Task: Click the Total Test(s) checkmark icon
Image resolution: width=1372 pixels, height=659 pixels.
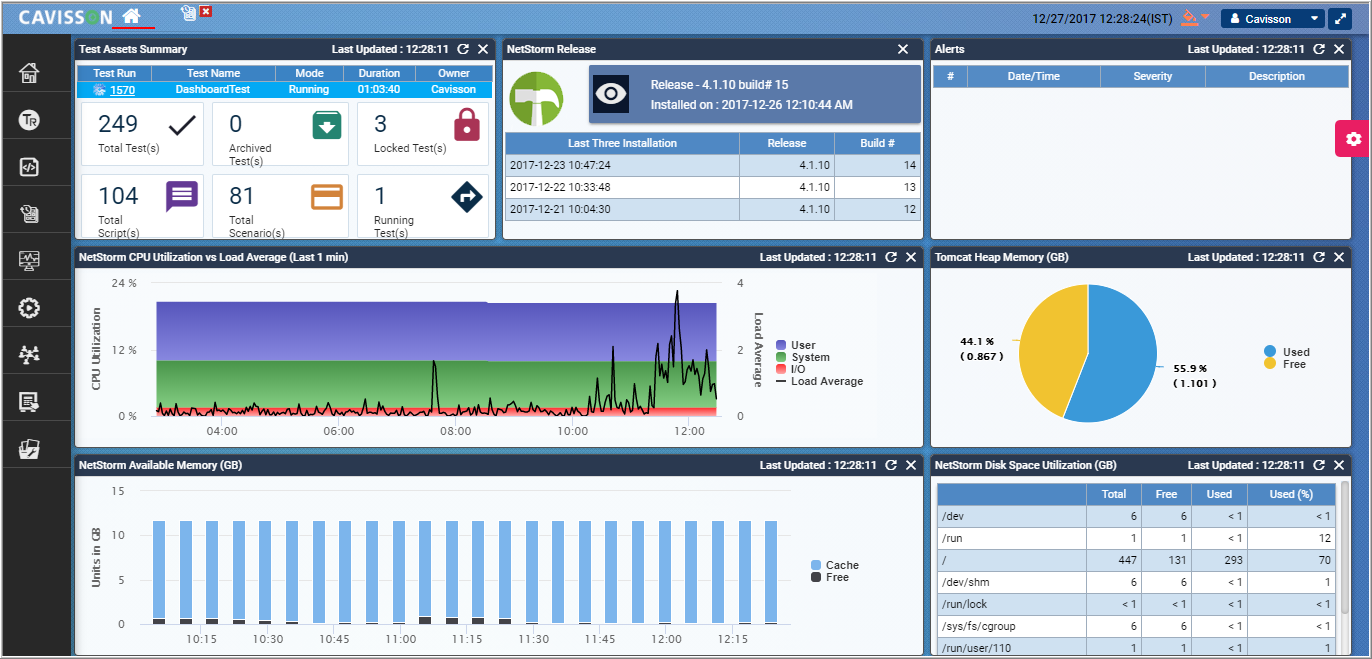Action: click(183, 125)
